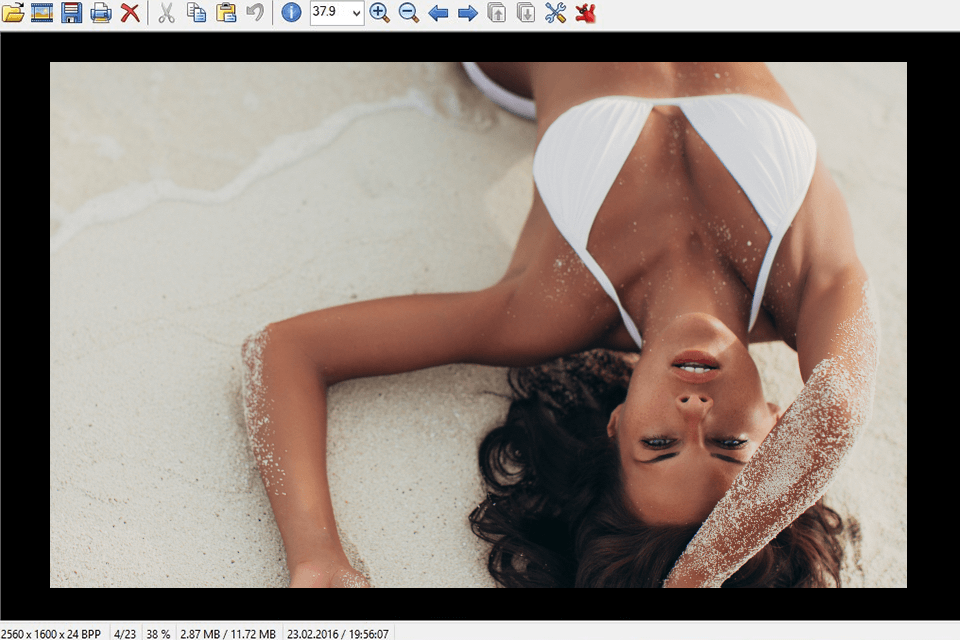Expand the zoom percentage dropdown arrow

tap(355, 13)
